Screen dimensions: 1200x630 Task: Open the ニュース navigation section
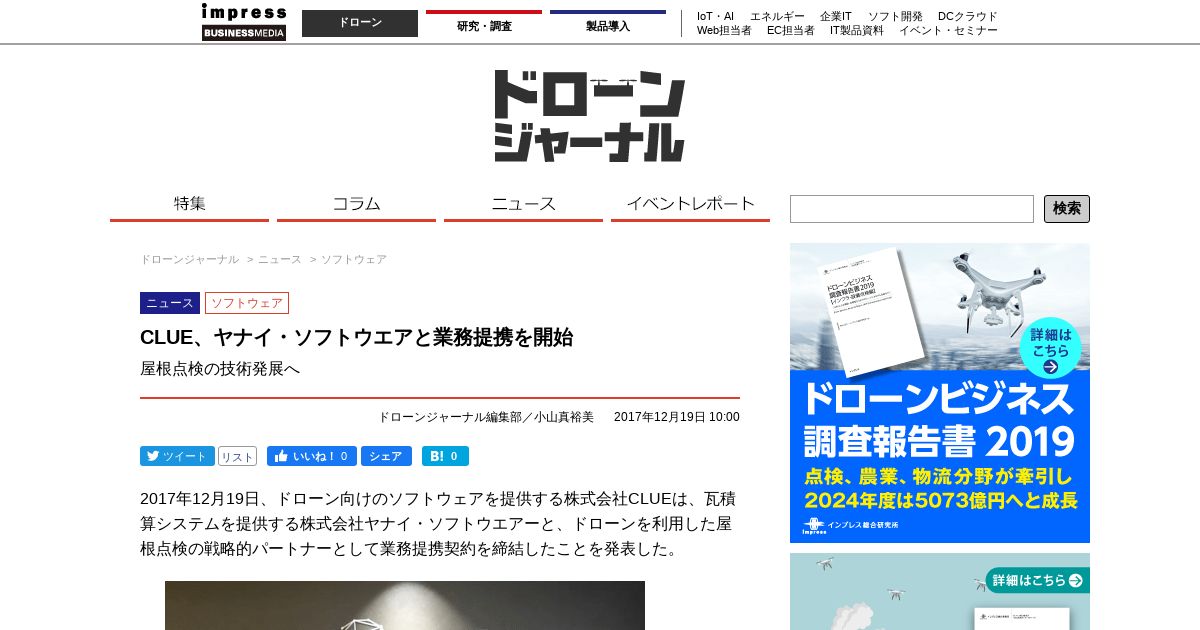point(523,204)
